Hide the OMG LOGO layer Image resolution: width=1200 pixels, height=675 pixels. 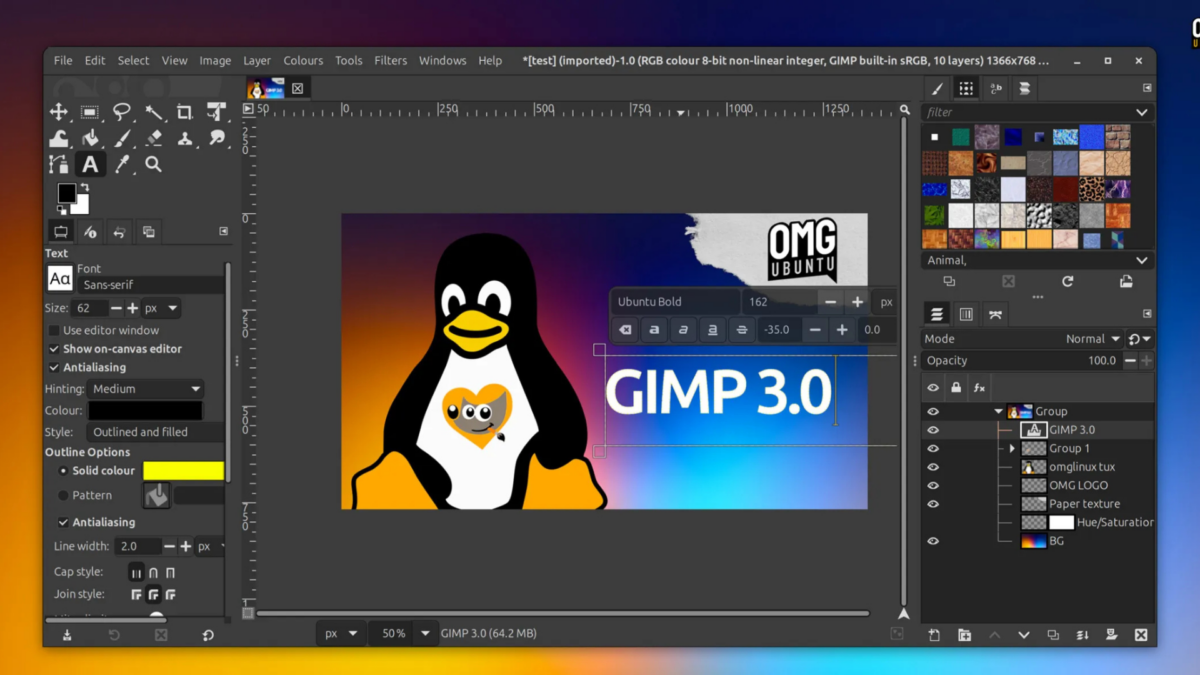coord(932,485)
